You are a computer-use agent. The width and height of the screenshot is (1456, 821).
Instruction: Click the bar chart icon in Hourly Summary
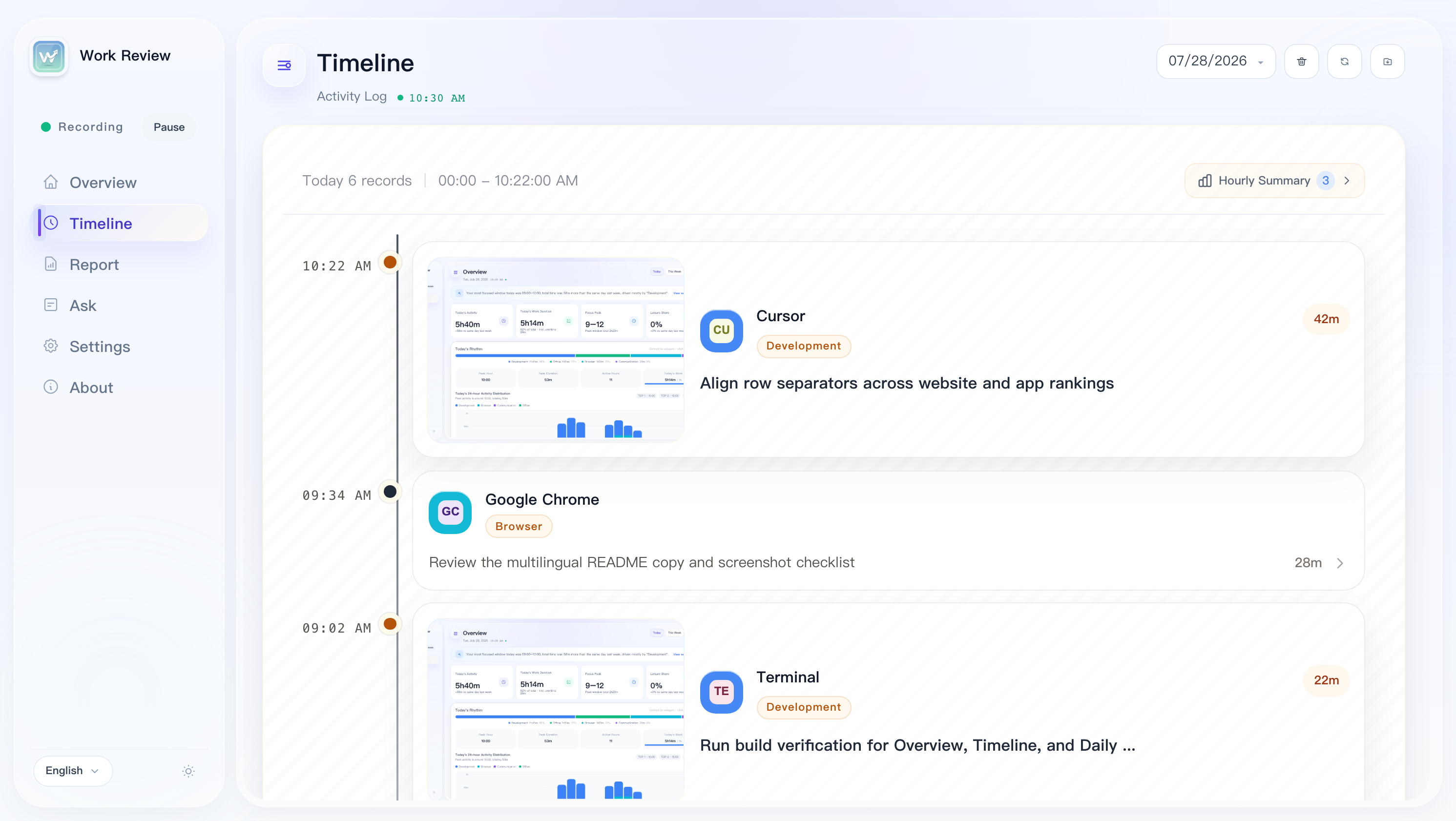[1205, 181]
